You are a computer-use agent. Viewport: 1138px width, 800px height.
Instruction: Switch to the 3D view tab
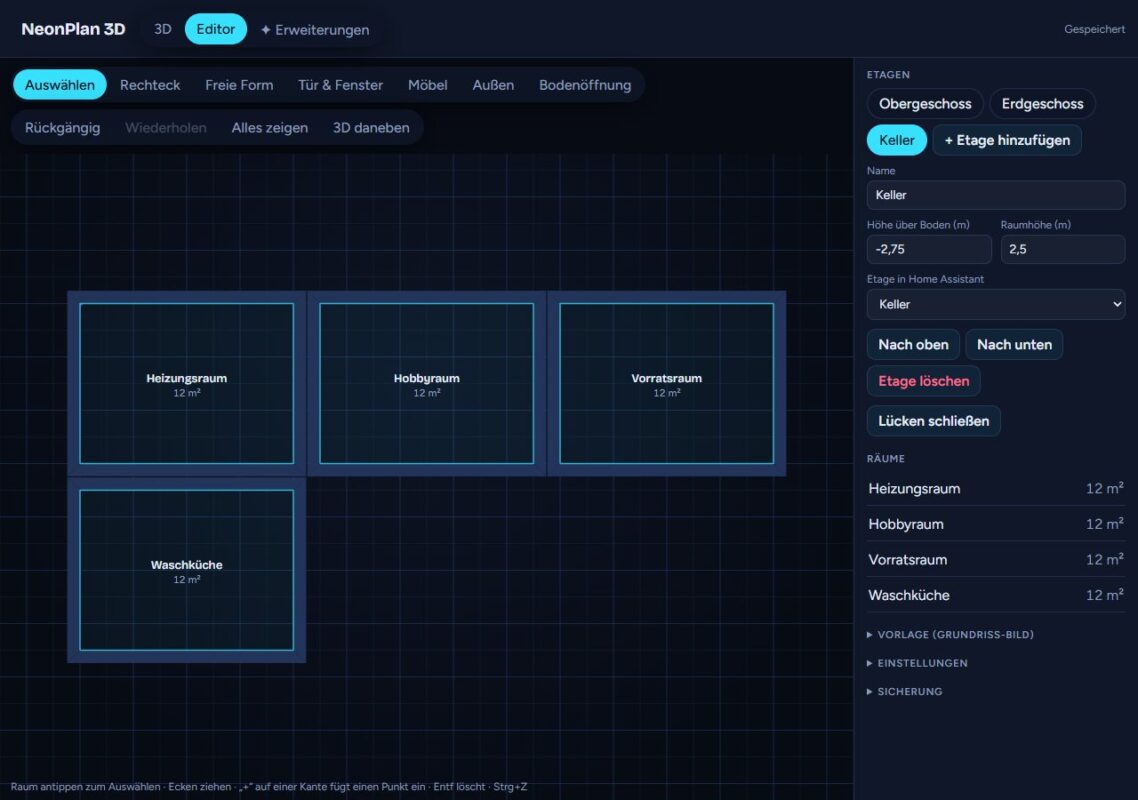coord(163,29)
